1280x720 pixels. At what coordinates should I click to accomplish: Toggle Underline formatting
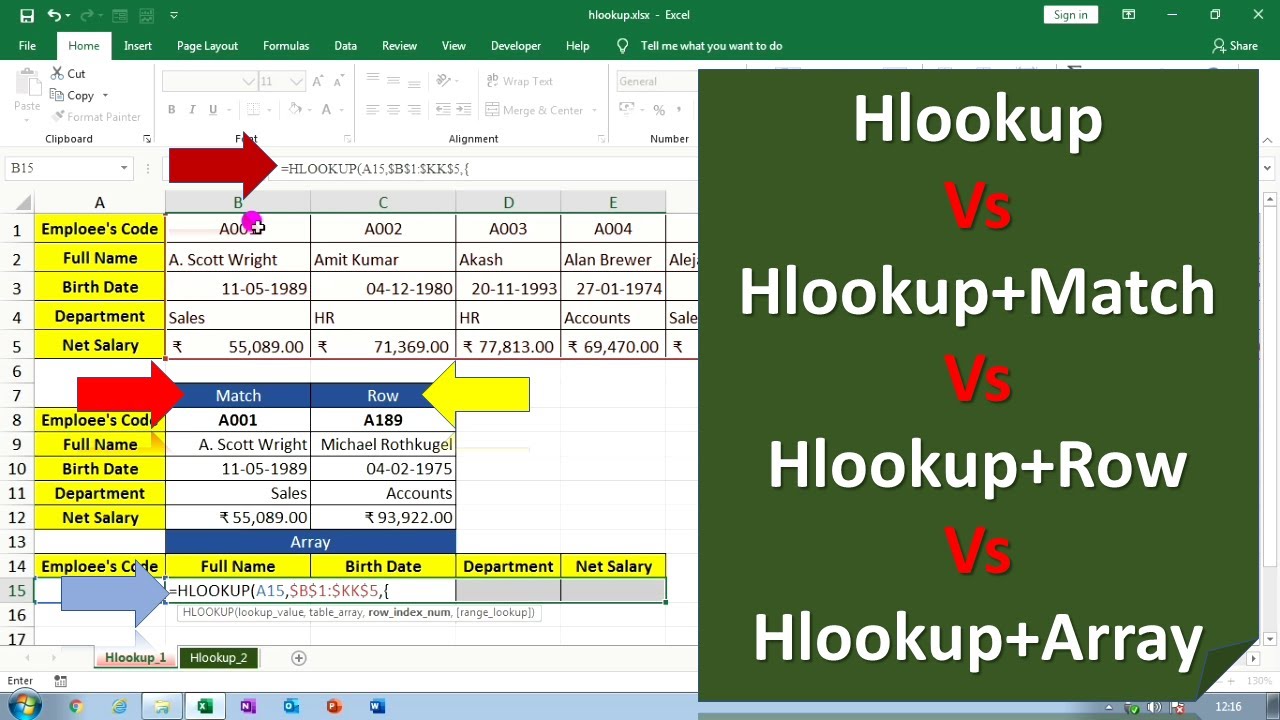pos(213,110)
